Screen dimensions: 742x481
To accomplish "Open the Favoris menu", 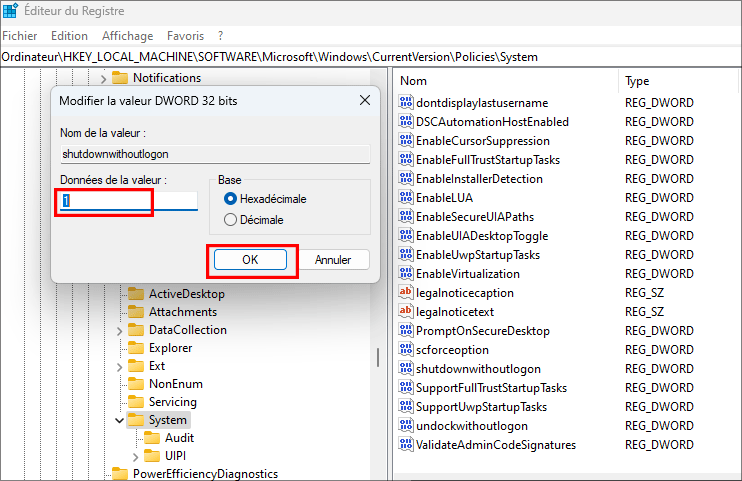I will tap(185, 36).
